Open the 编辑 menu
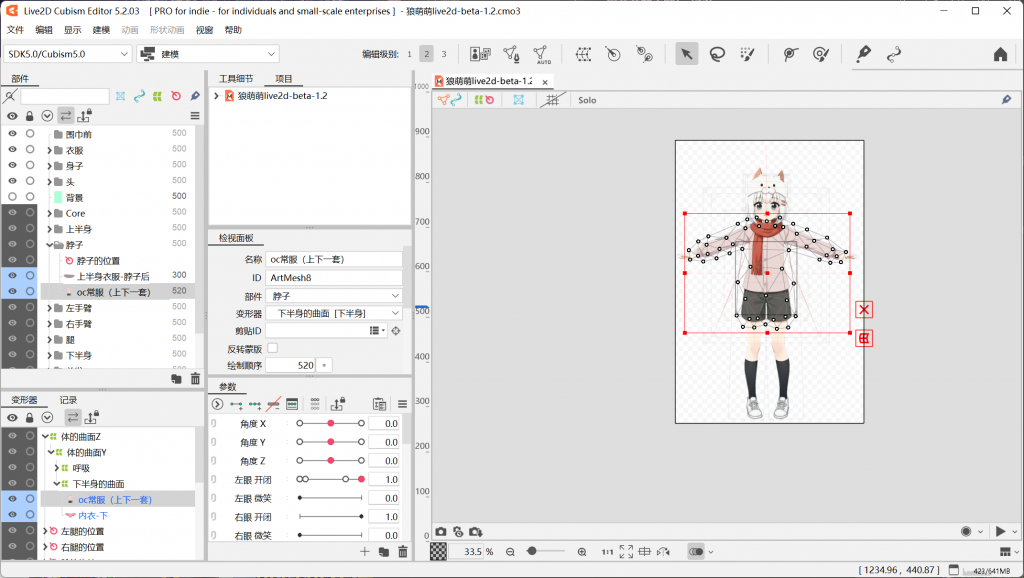 (x=44, y=30)
